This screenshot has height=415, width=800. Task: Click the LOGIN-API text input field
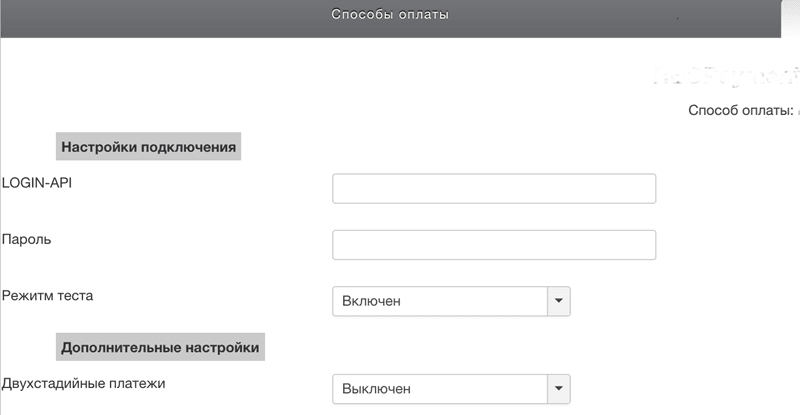click(x=493, y=188)
